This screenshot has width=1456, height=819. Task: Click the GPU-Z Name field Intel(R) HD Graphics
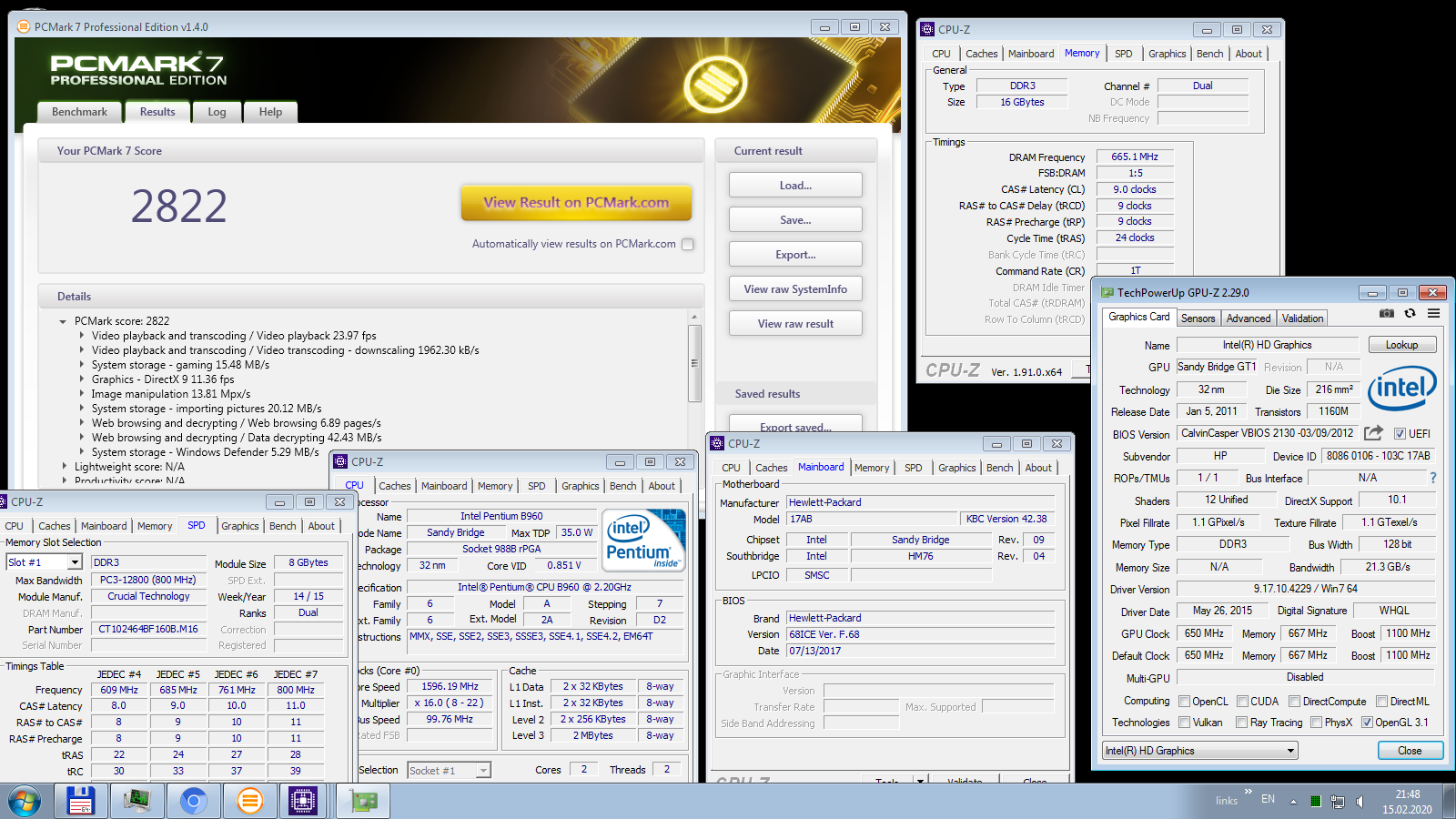pos(1267,345)
